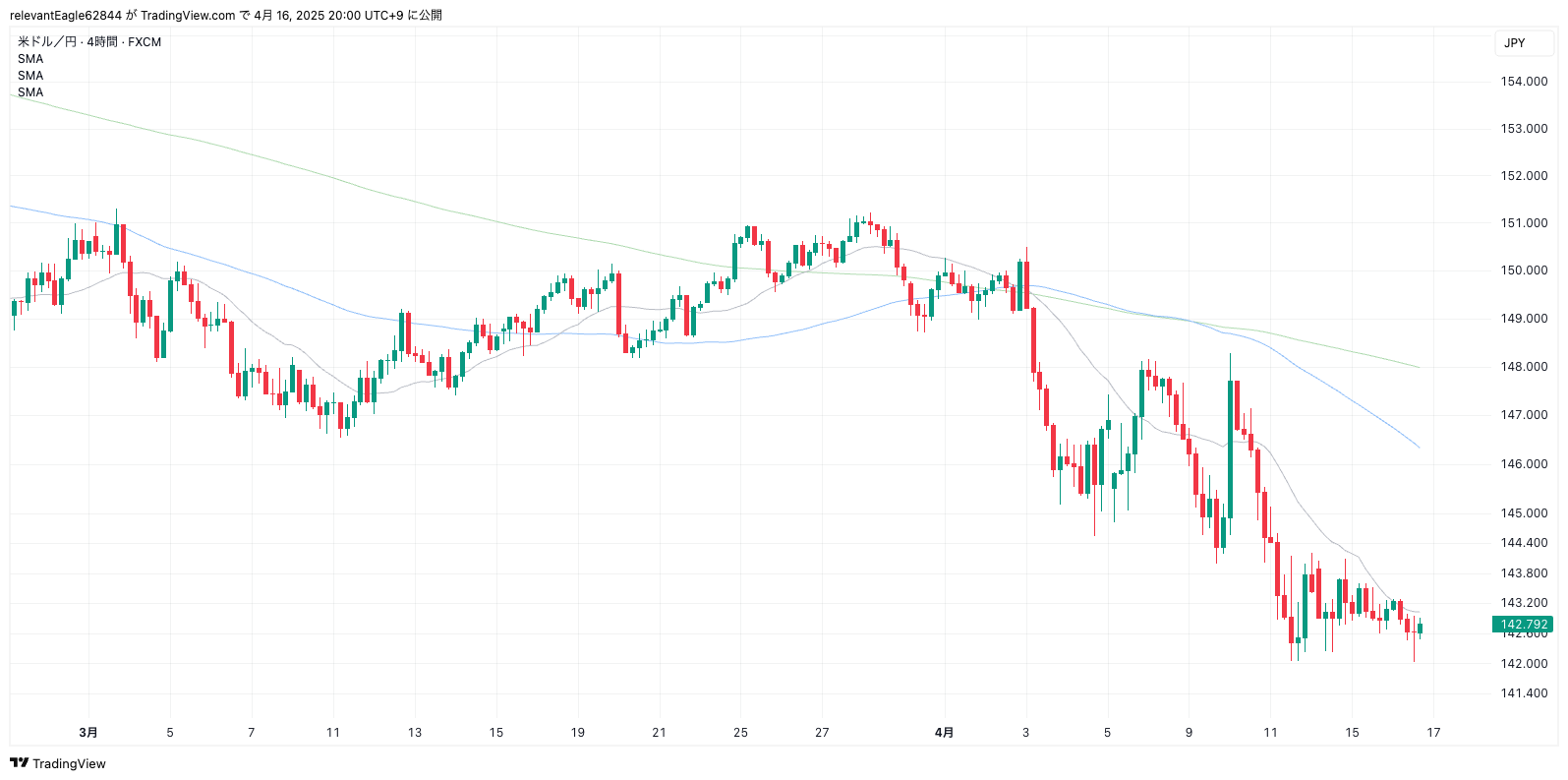Select the bottom SMA indicator label
Screen dimensions: 1568x780
point(30,92)
